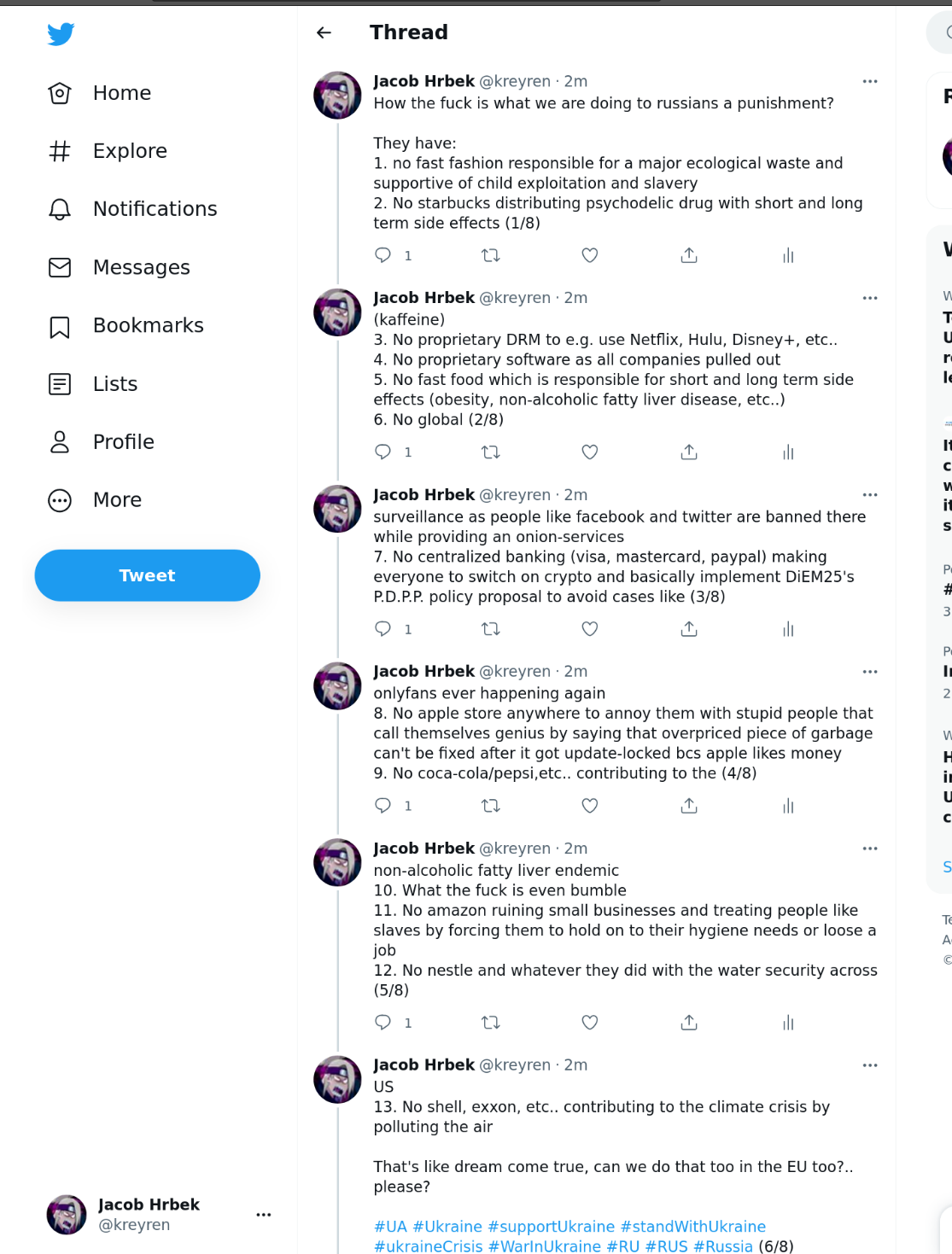Like the tweet ending in (3/8)

pyautogui.click(x=589, y=629)
